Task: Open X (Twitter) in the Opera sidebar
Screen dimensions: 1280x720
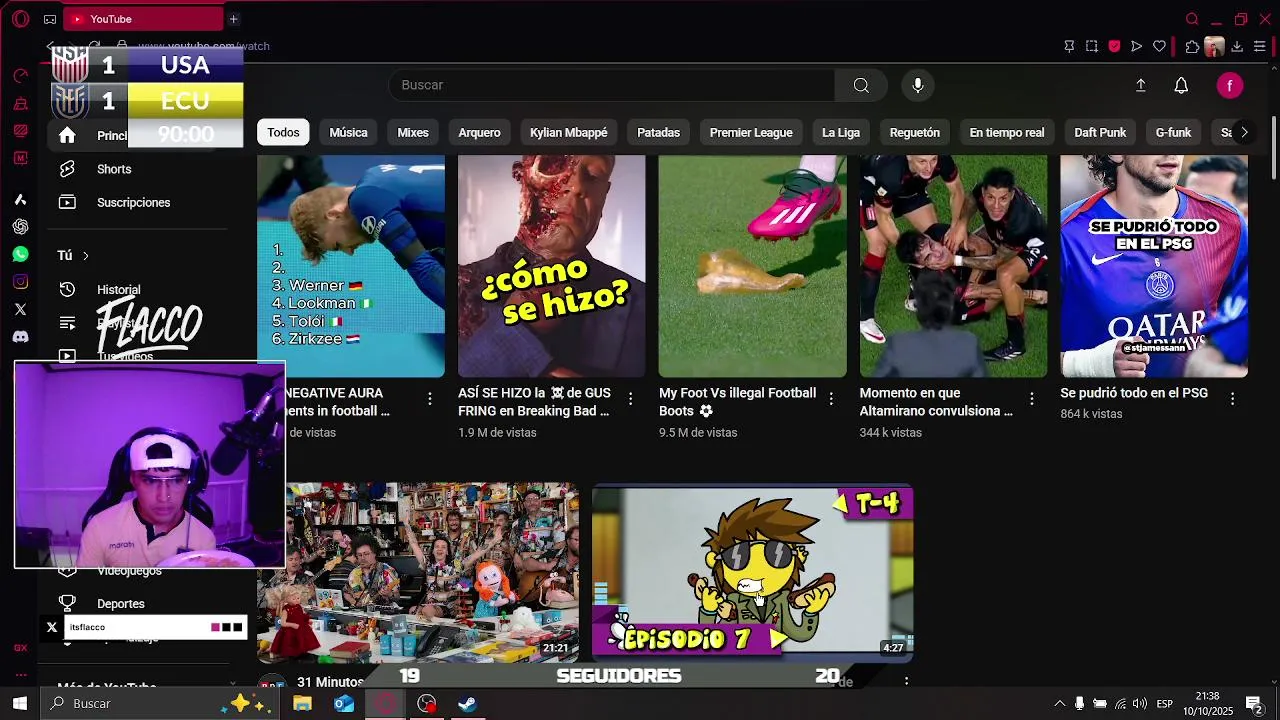Action: pos(20,309)
